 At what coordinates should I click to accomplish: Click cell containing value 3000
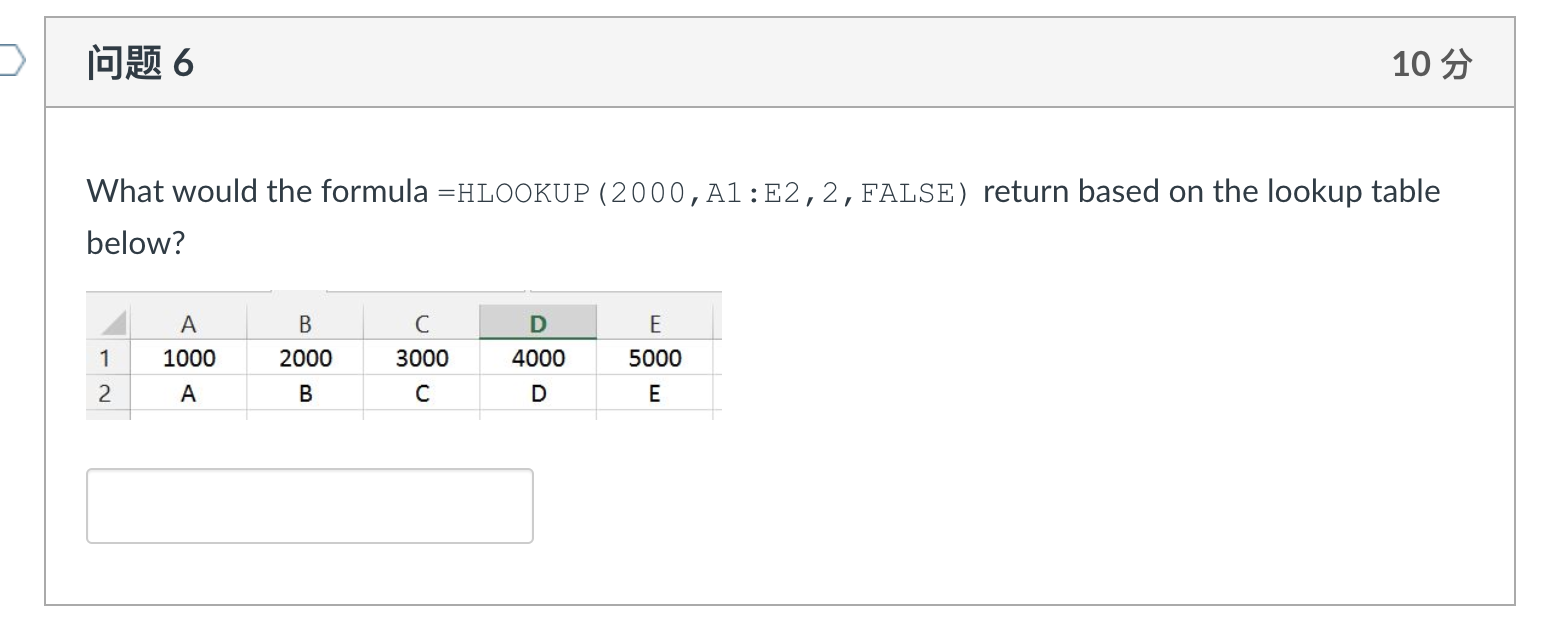422,357
